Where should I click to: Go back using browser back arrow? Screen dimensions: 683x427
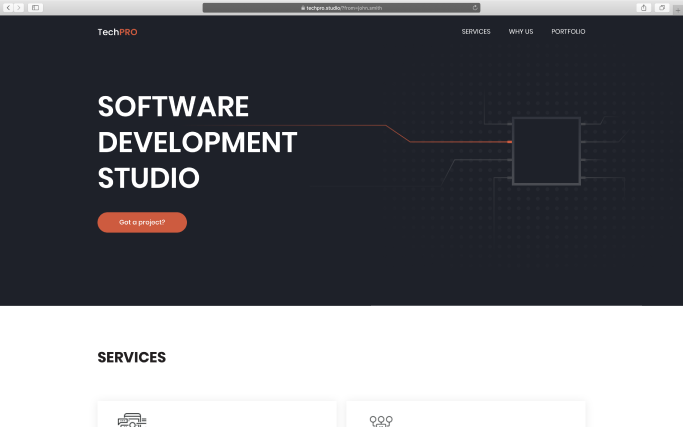tap(8, 7)
